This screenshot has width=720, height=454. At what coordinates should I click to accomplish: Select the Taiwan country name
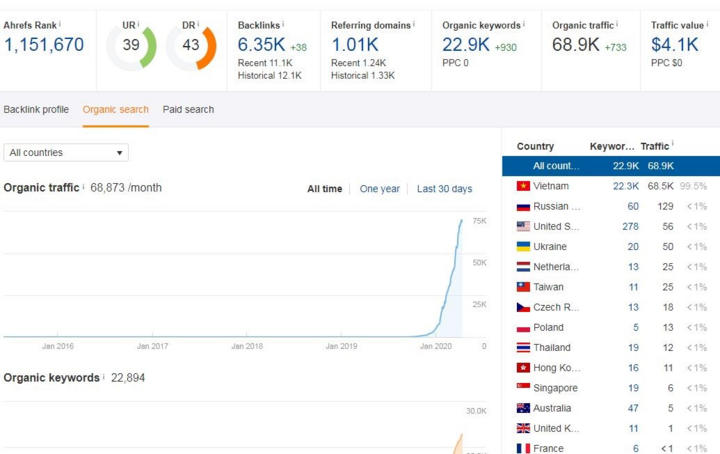(x=548, y=287)
